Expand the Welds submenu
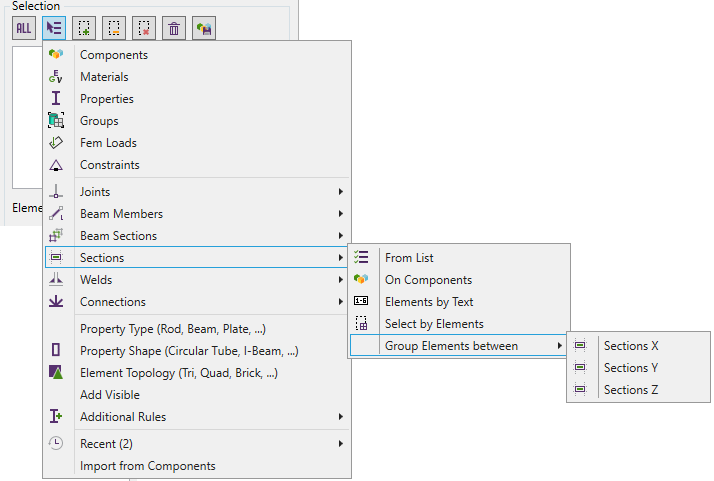The height and width of the screenshot is (481, 714). 96,280
